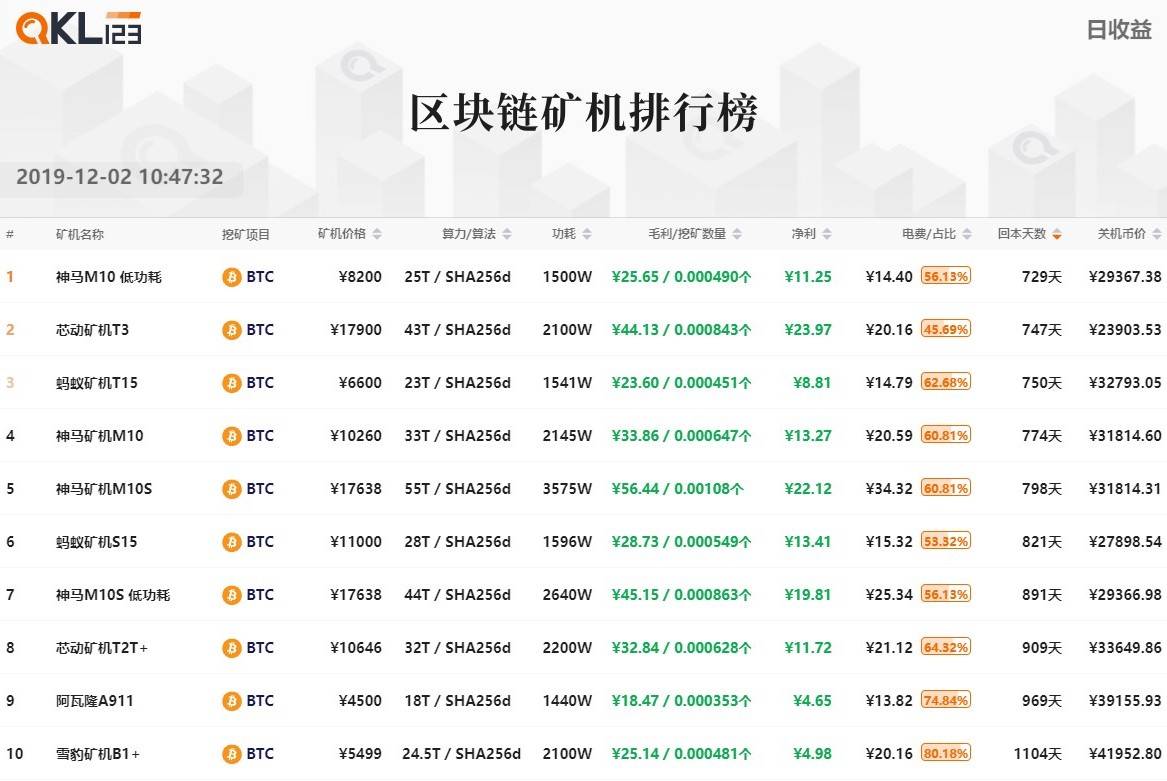The image size is (1167, 781).
Task: Click the 挖矿项目 column header
Action: [246, 235]
